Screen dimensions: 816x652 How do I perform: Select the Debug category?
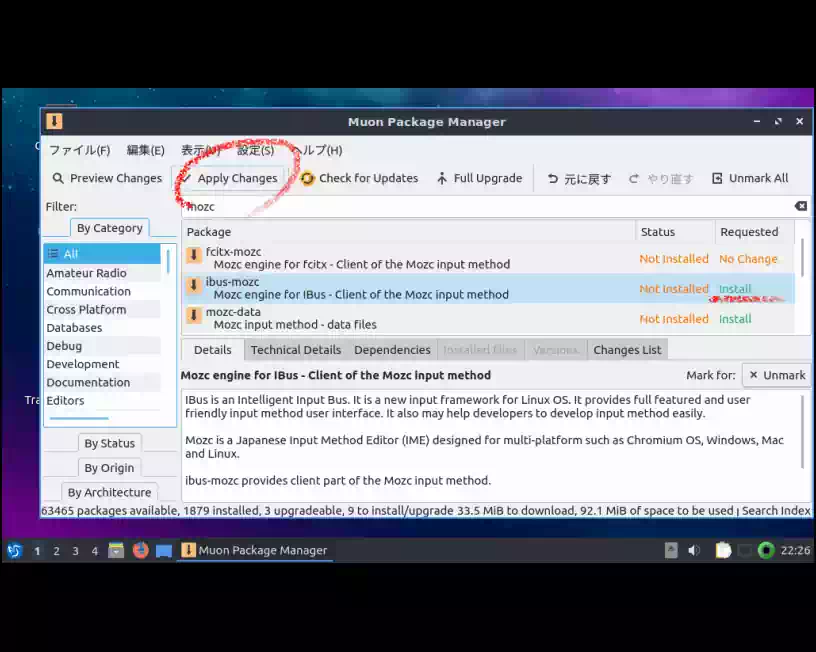[x=103, y=346]
